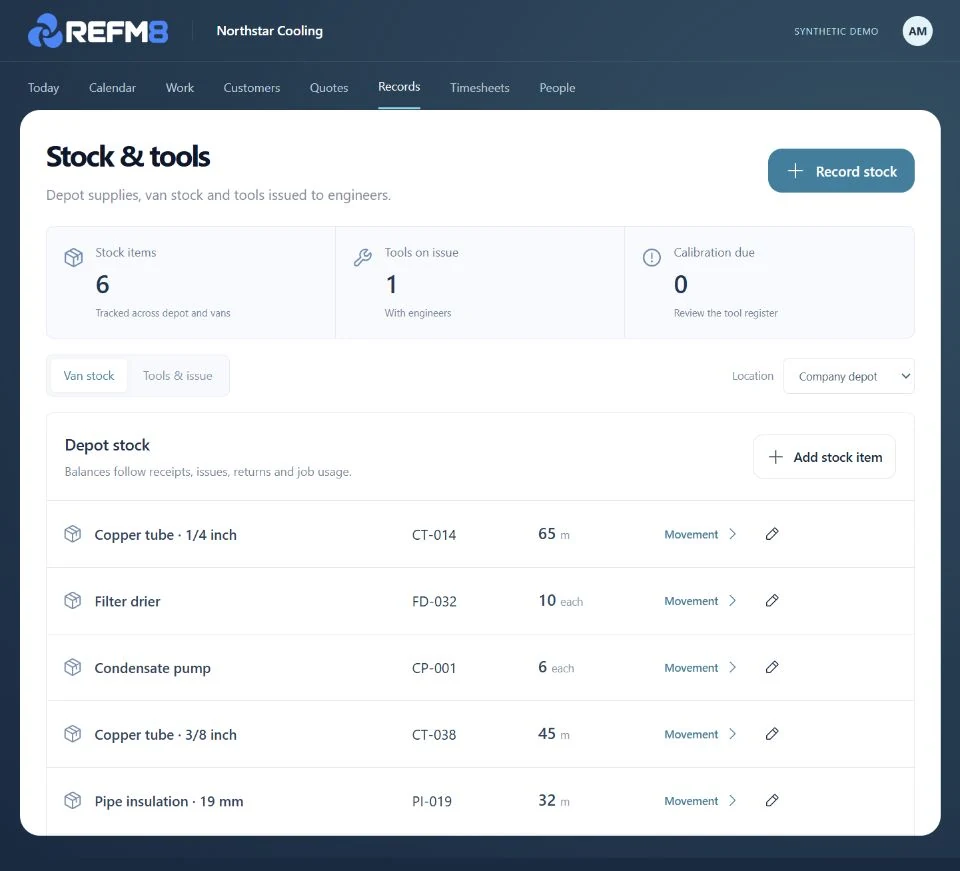960x871 pixels.
Task: Click the Stock items summary card
Action: coord(190,282)
